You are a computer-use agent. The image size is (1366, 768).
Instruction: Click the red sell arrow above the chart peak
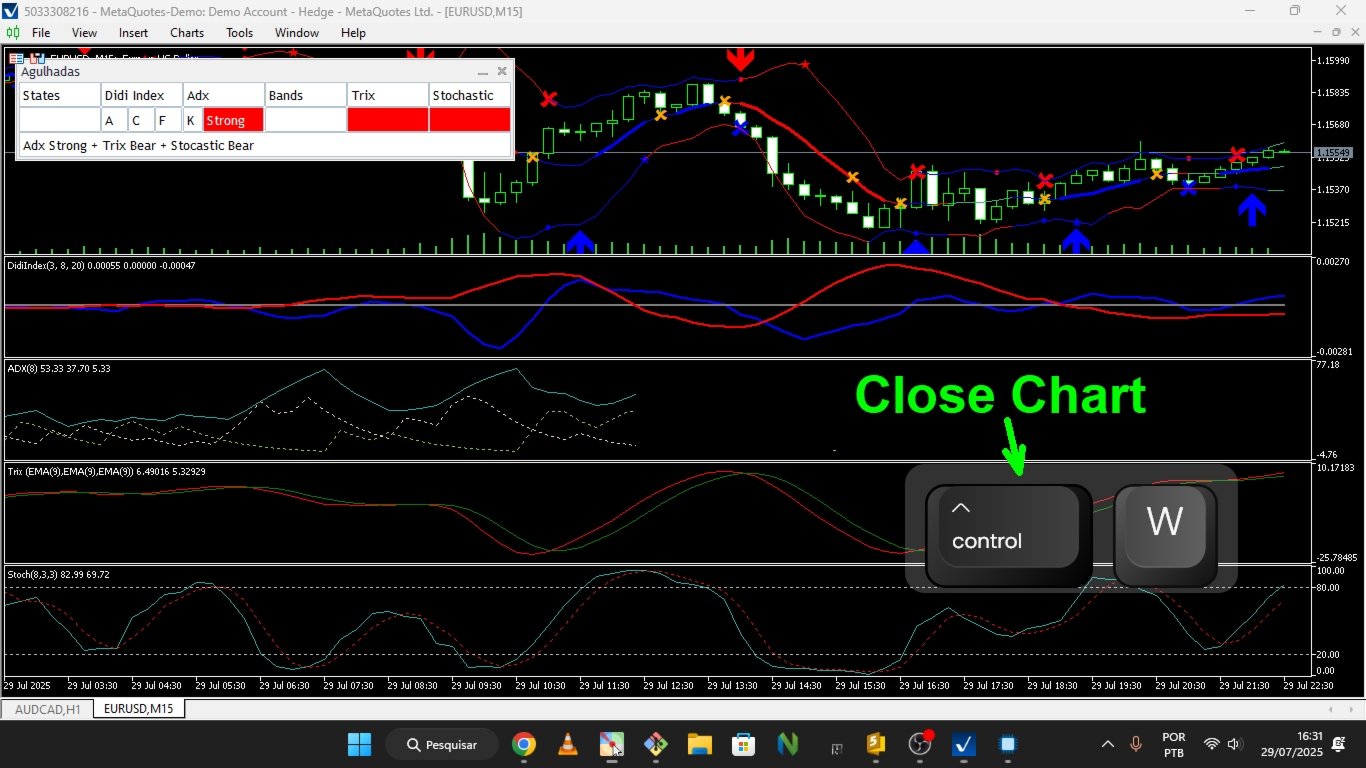point(740,57)
